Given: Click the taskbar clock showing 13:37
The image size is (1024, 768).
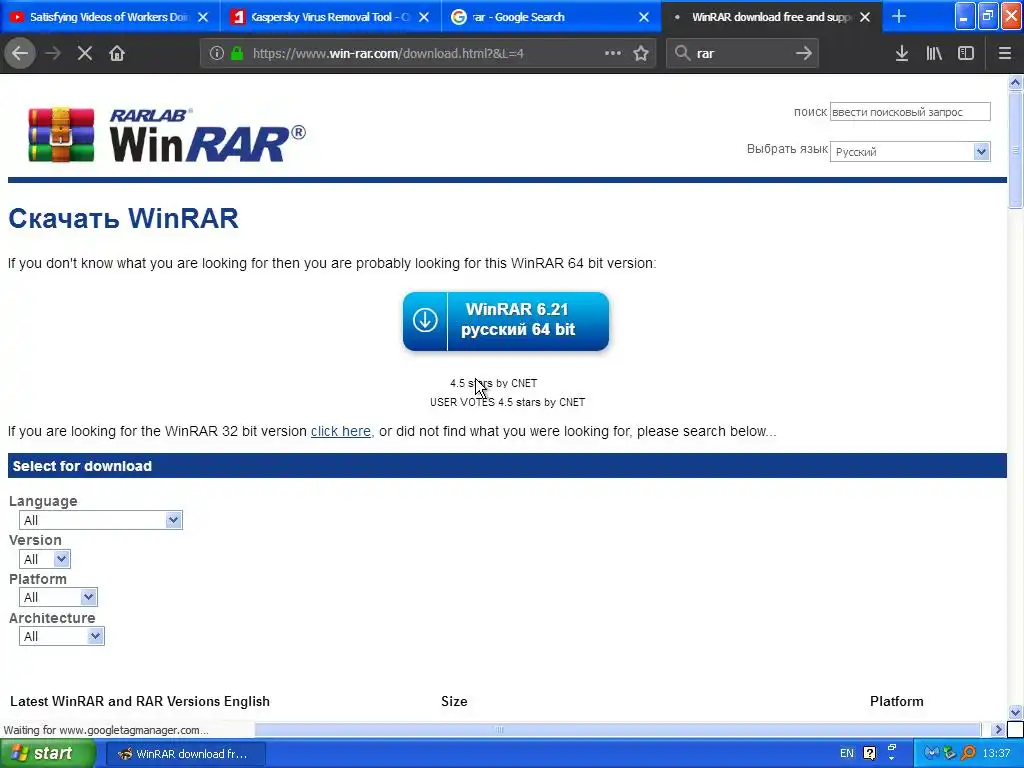Looking at the screenshot, I should point(996,753).
